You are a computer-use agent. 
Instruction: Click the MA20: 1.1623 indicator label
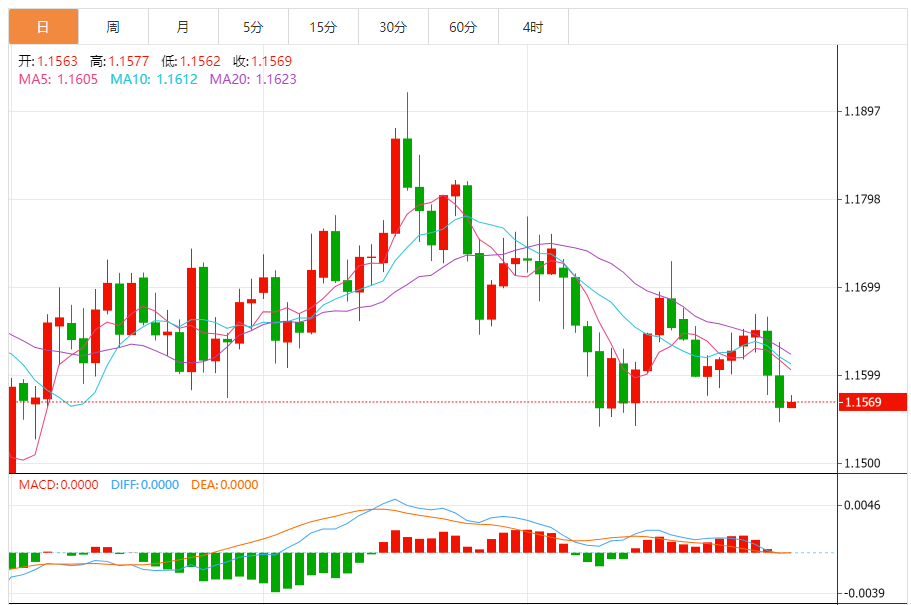[253, 79]
